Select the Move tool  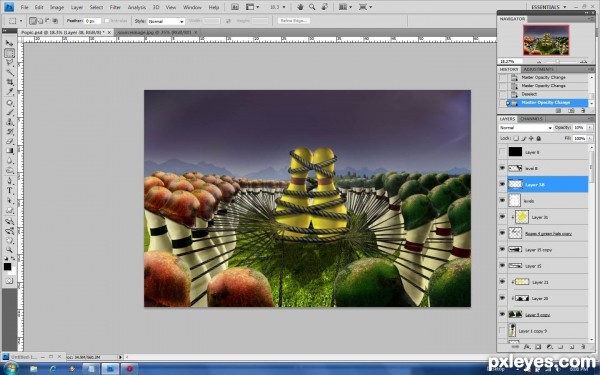[x=9, y=43]
